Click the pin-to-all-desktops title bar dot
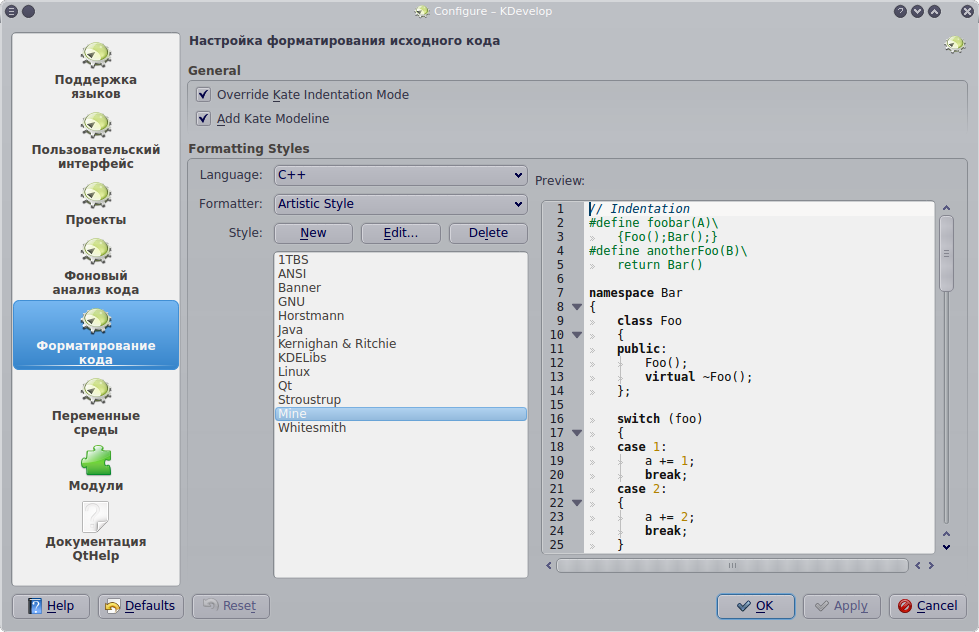The width and height of the screenshot is (979, 632). [x=29, y=11]
